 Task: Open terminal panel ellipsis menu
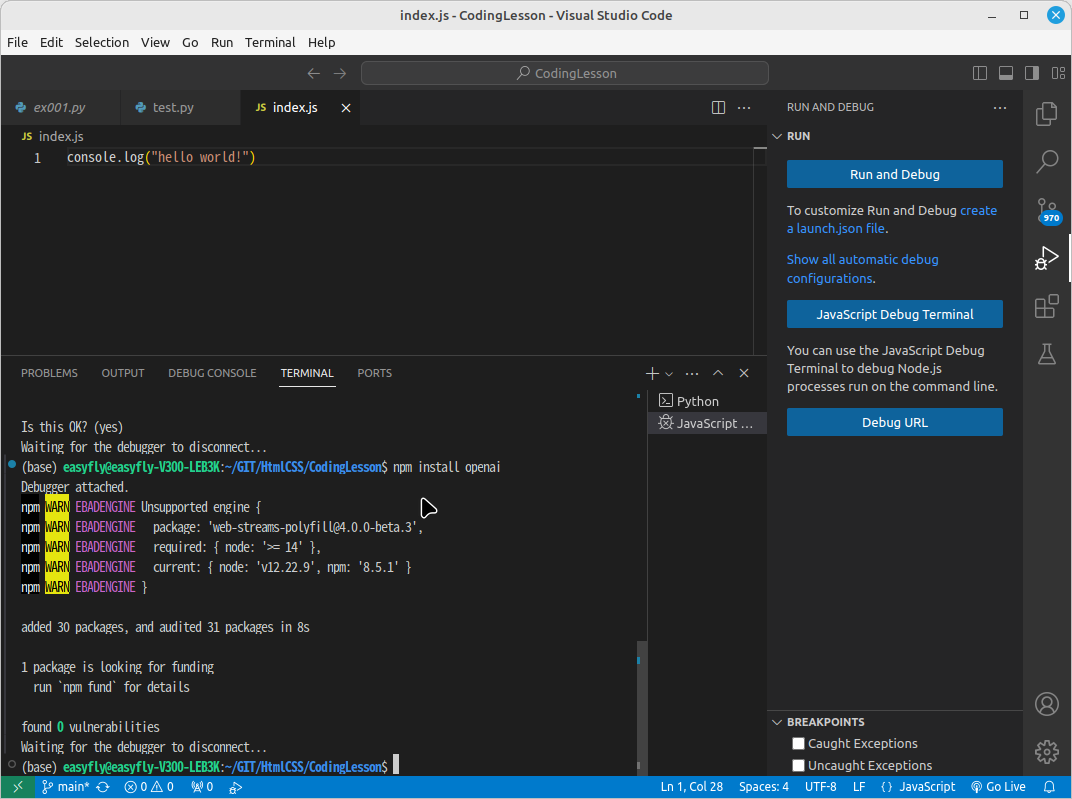(x=692, y=373)
